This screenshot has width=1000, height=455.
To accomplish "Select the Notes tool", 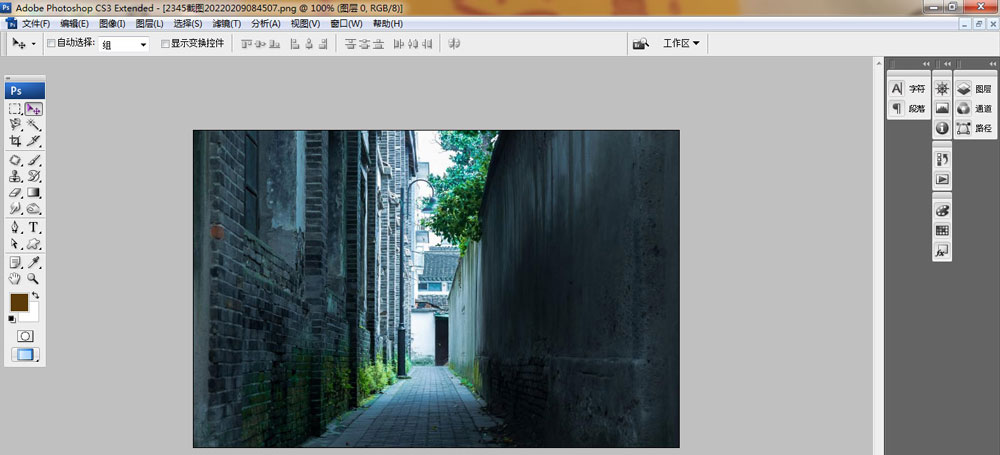I will pos(16,262).
